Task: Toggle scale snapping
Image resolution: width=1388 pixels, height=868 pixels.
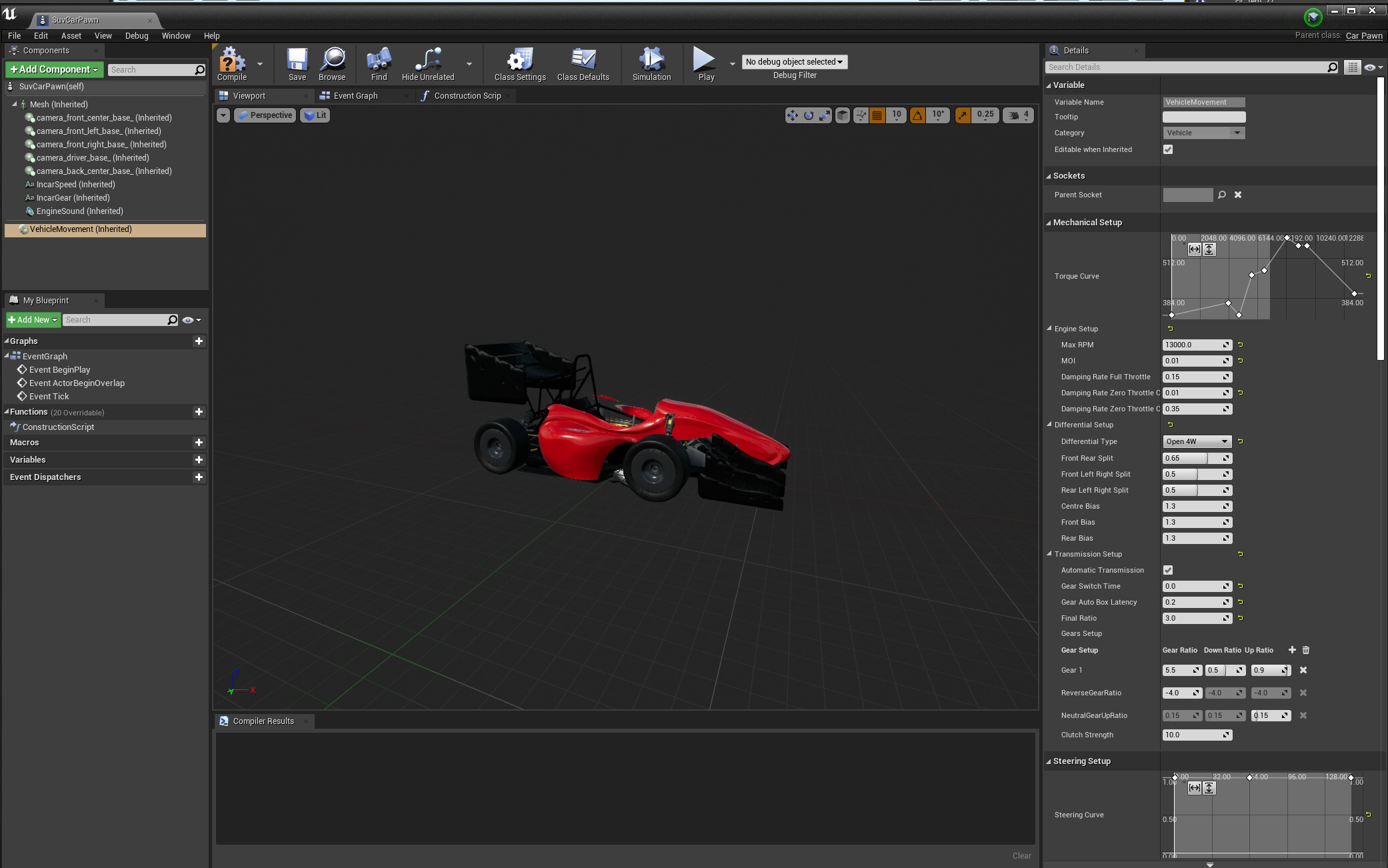Action: (963, 115)
